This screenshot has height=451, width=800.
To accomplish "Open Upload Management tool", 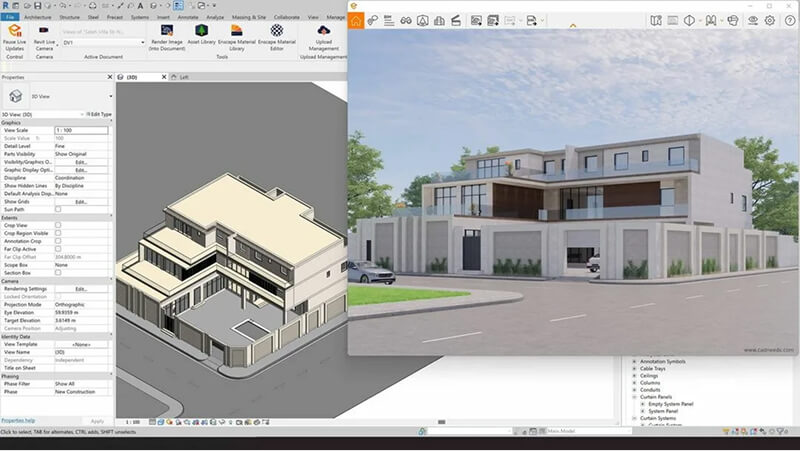I will pos(323,31).
